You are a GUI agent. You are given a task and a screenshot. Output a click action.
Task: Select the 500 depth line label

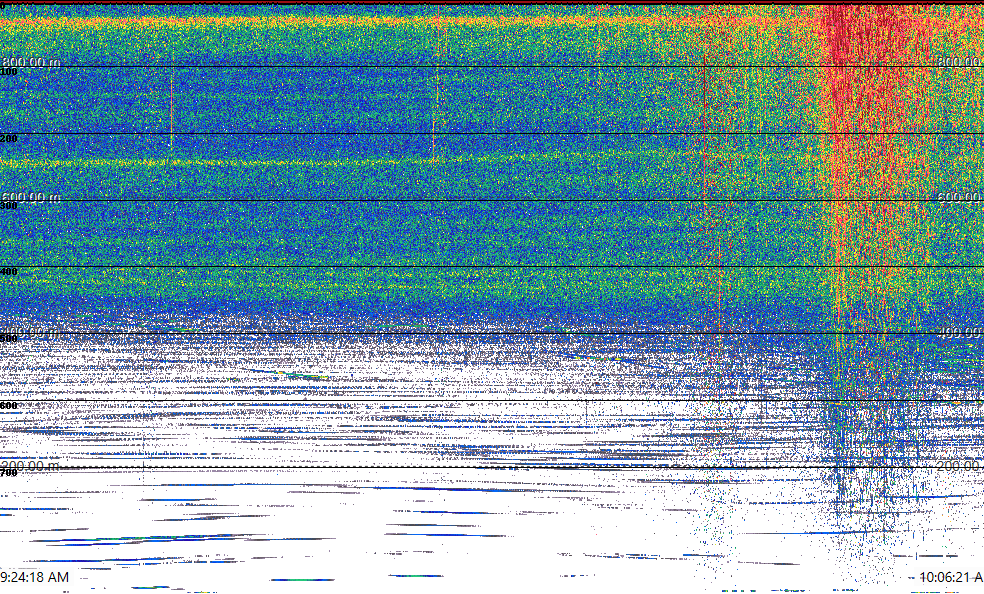[x=9, y=339]
